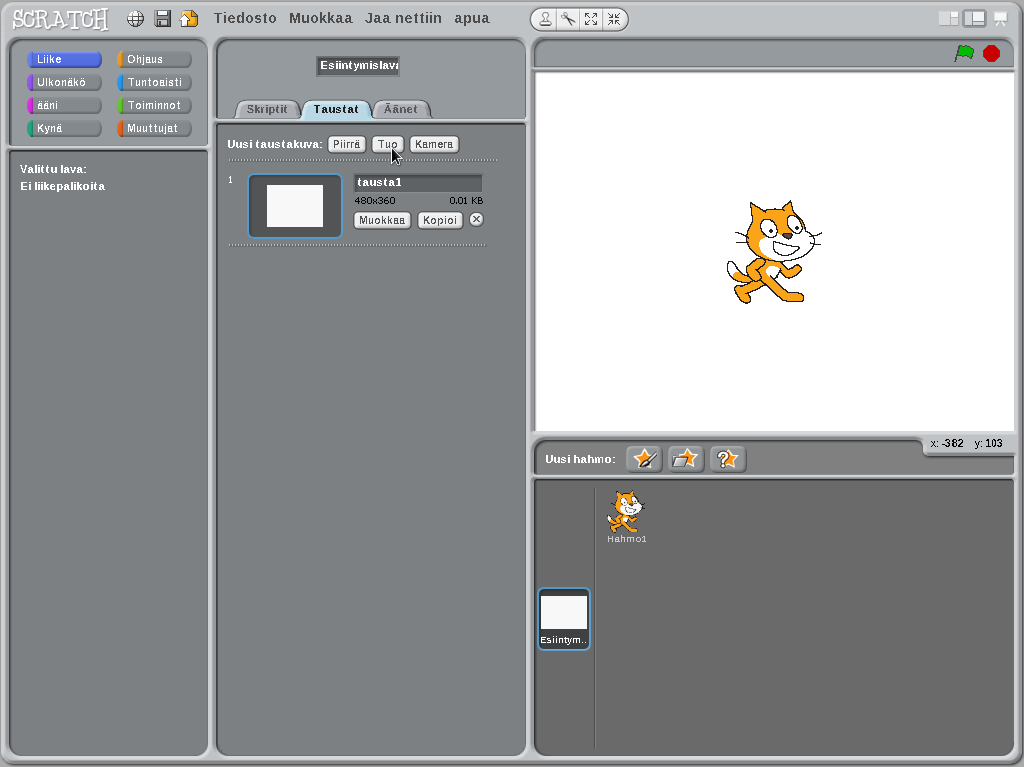Select the tausta1 background thumbnail
Screen dimensions: 1024x767
coord(295,206)
